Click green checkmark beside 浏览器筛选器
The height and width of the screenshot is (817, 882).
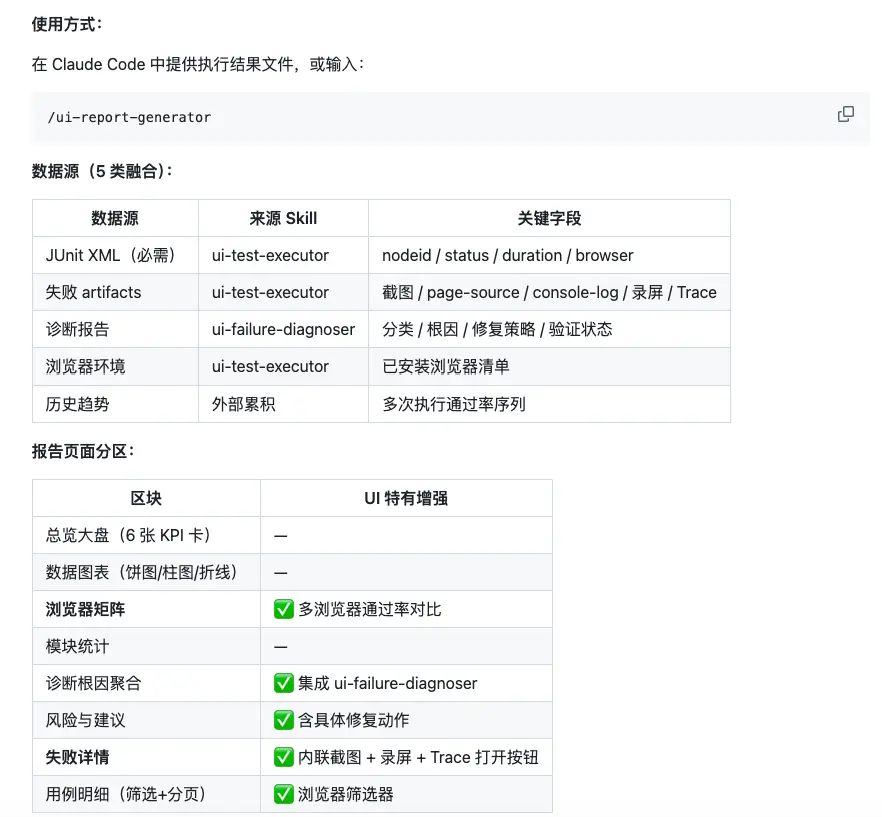point(284,794)
